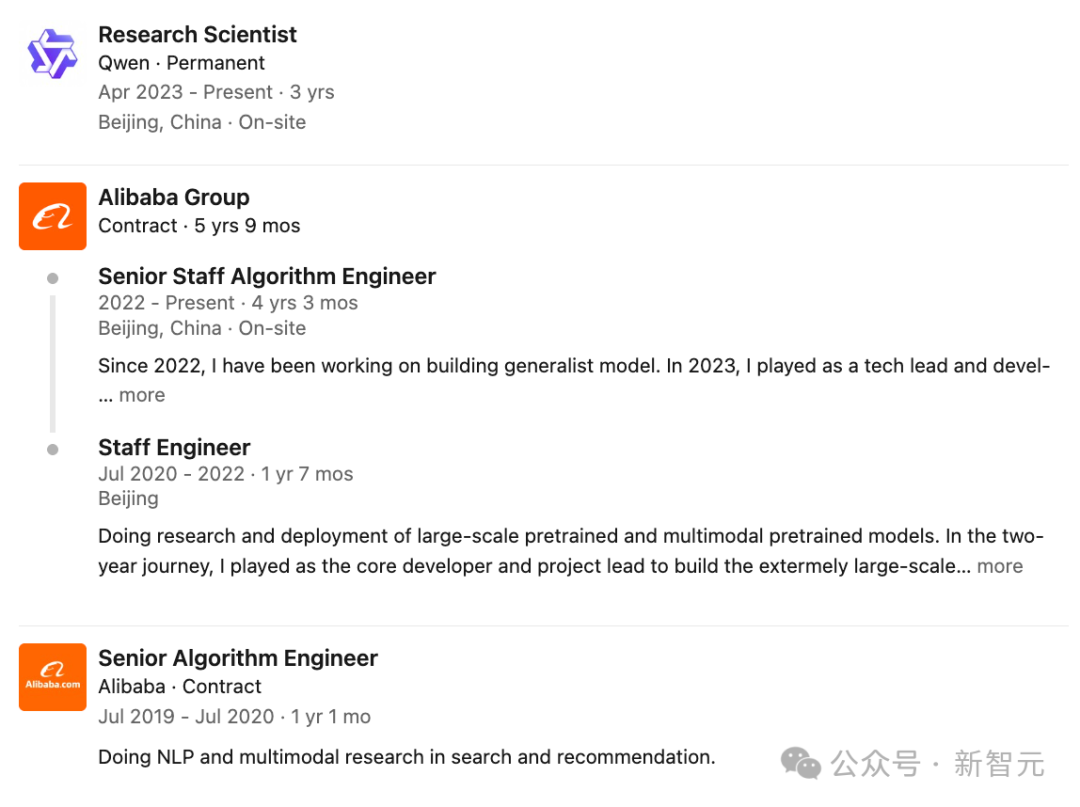The height and width of the screenshot is (807, 1080).
Task: Click the '公众号 · 新智元' watermark text
Action: pos(938,765)
